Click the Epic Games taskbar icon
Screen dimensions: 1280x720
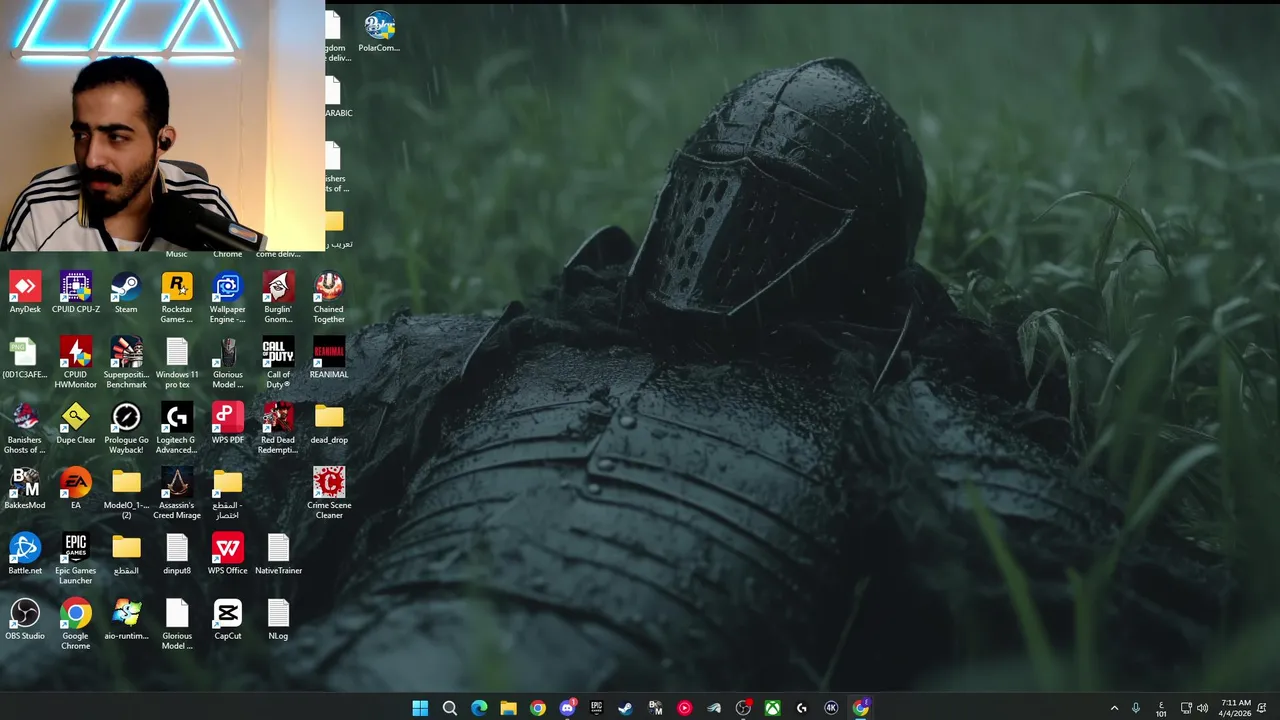596,708
